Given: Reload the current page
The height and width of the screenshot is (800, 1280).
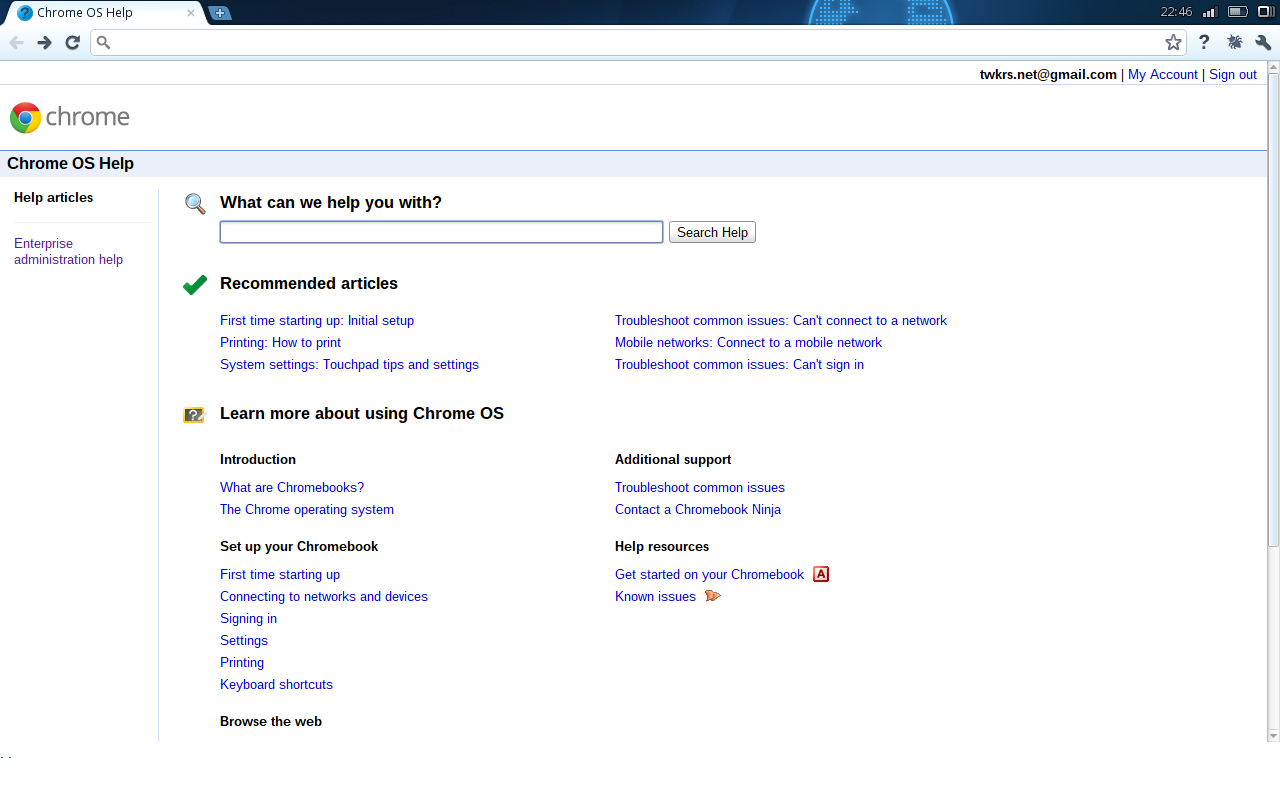Looking at the screenshot, I should pos(72,42).
